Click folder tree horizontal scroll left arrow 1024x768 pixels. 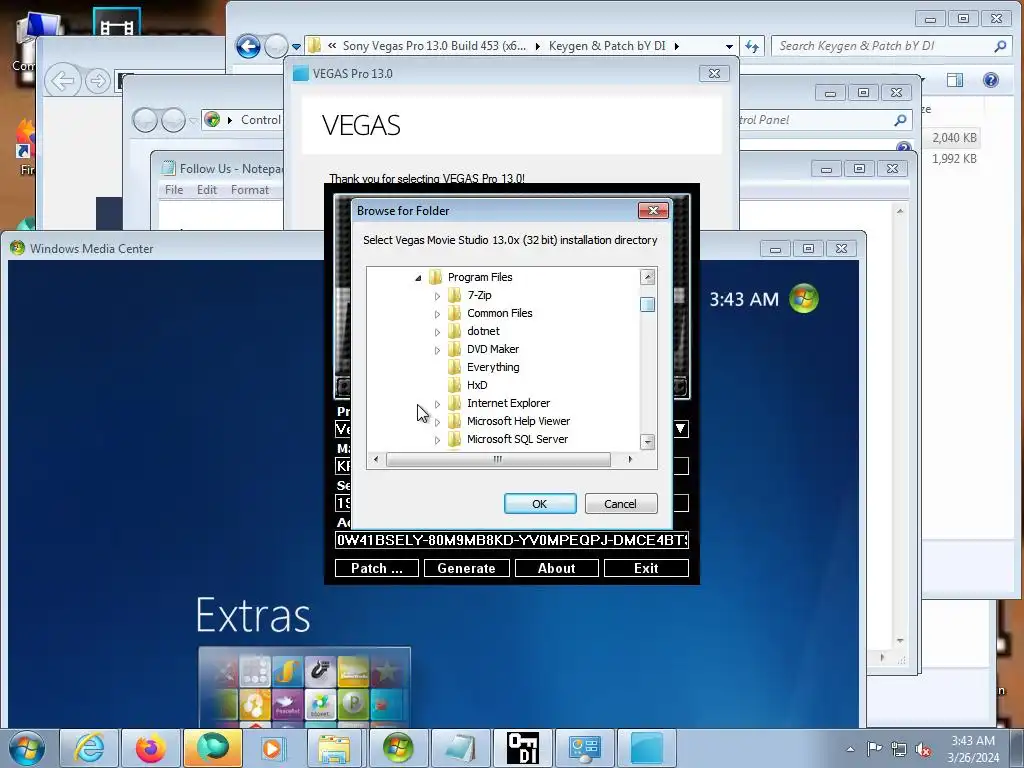tap(376, 459)
